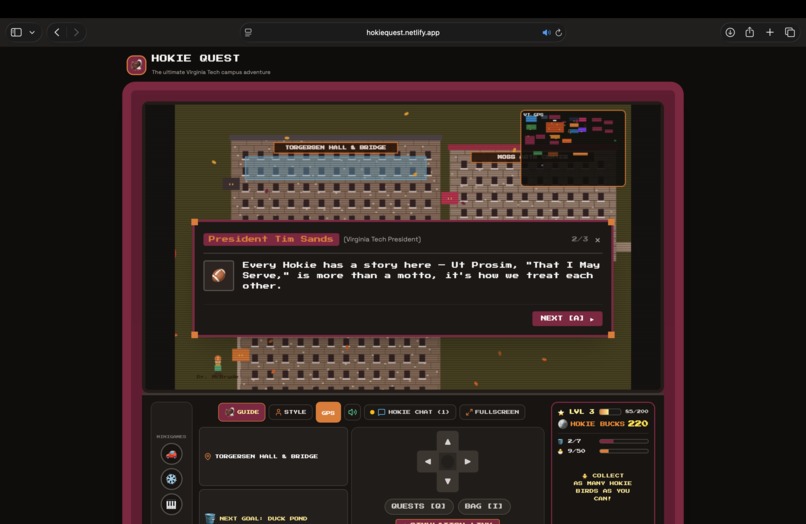Click the level star icon

coord(561,412)
